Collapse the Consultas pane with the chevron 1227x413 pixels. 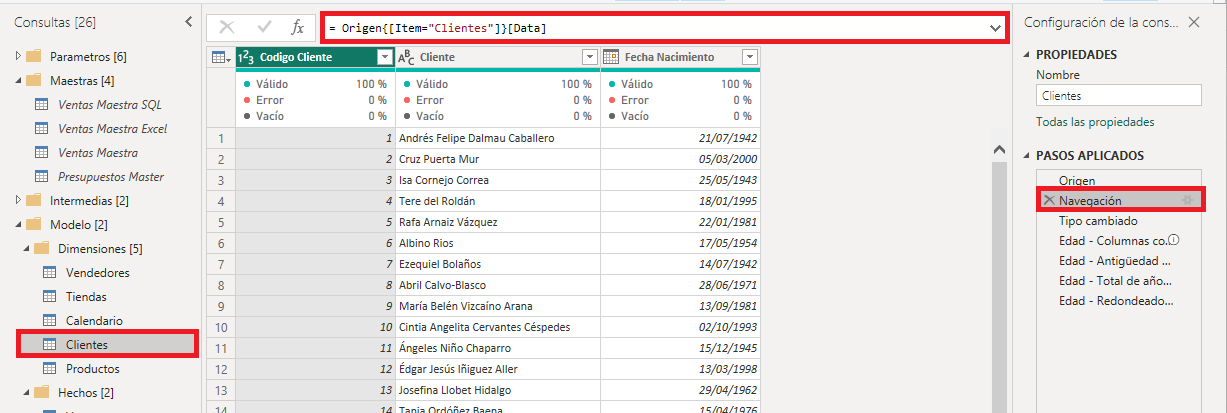coord(190,21)
